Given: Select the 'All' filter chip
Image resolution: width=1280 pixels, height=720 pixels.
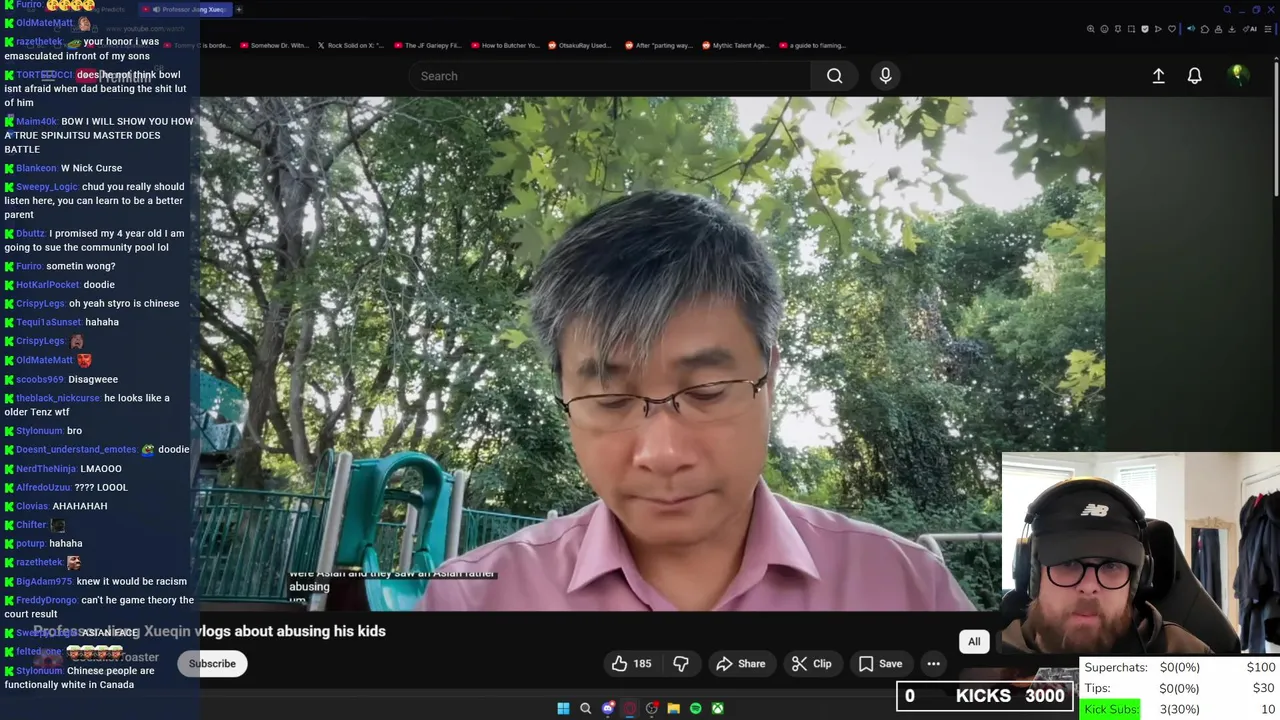Looking at the screenshot, I should coord(974,642).
